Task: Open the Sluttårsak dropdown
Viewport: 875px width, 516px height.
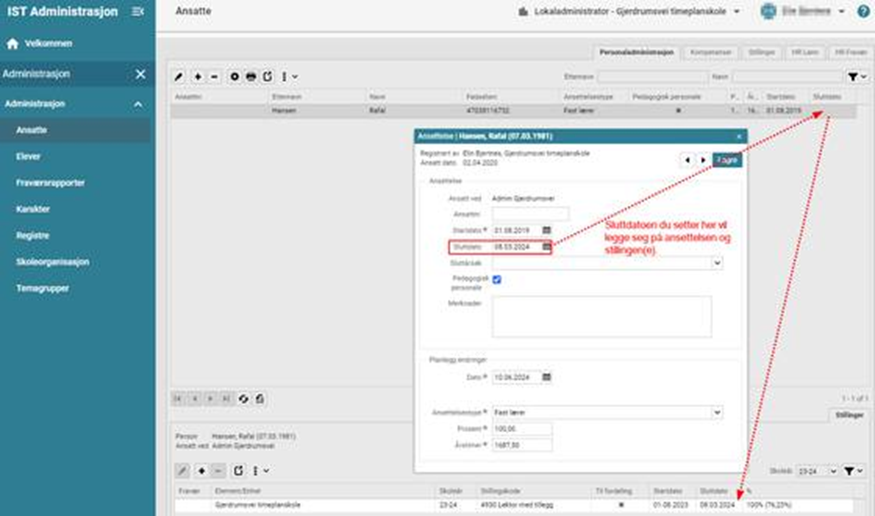Action: click(606, 263)
